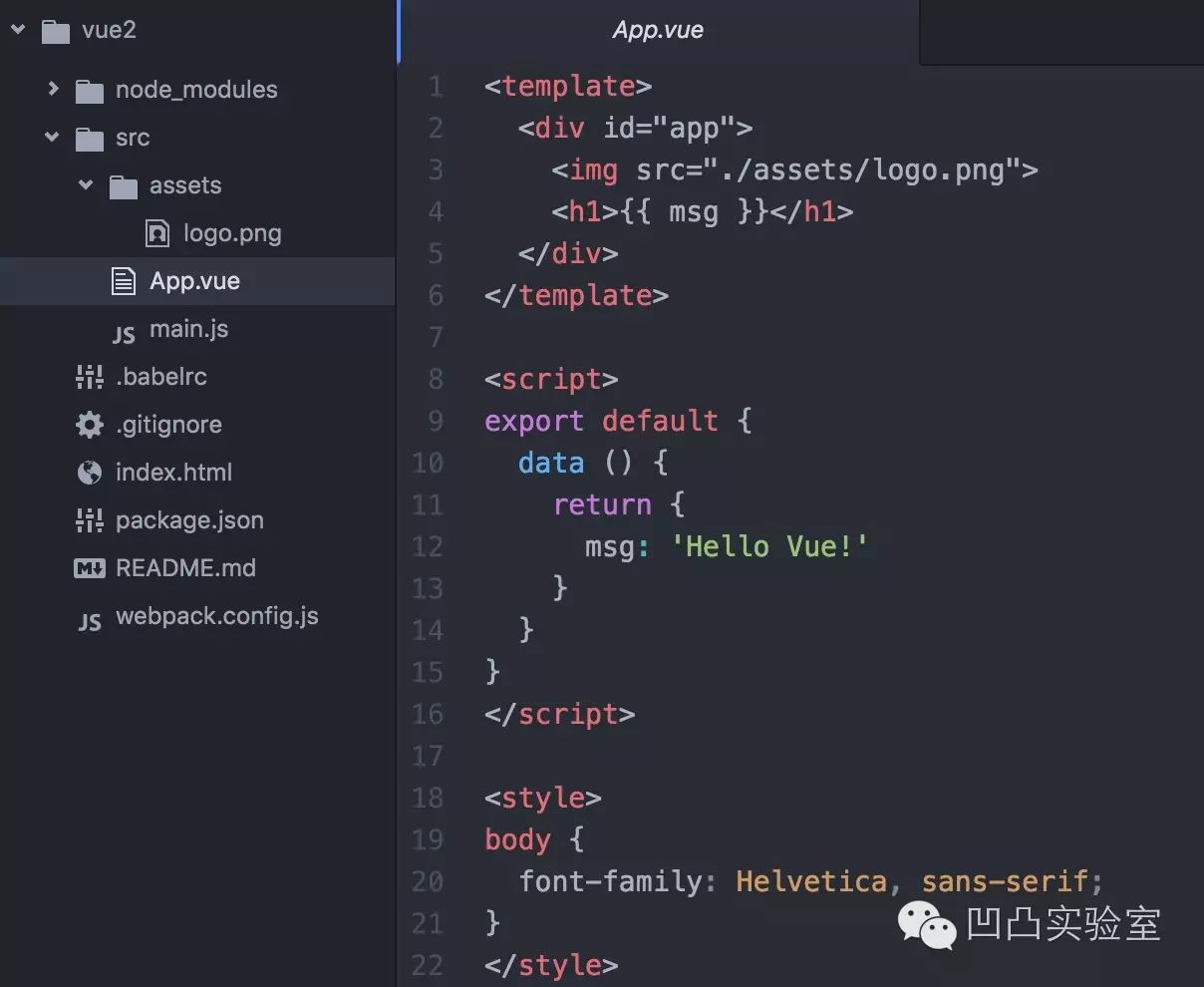
Task: Click the id="app" attribute text
Action: click(669, 129)
